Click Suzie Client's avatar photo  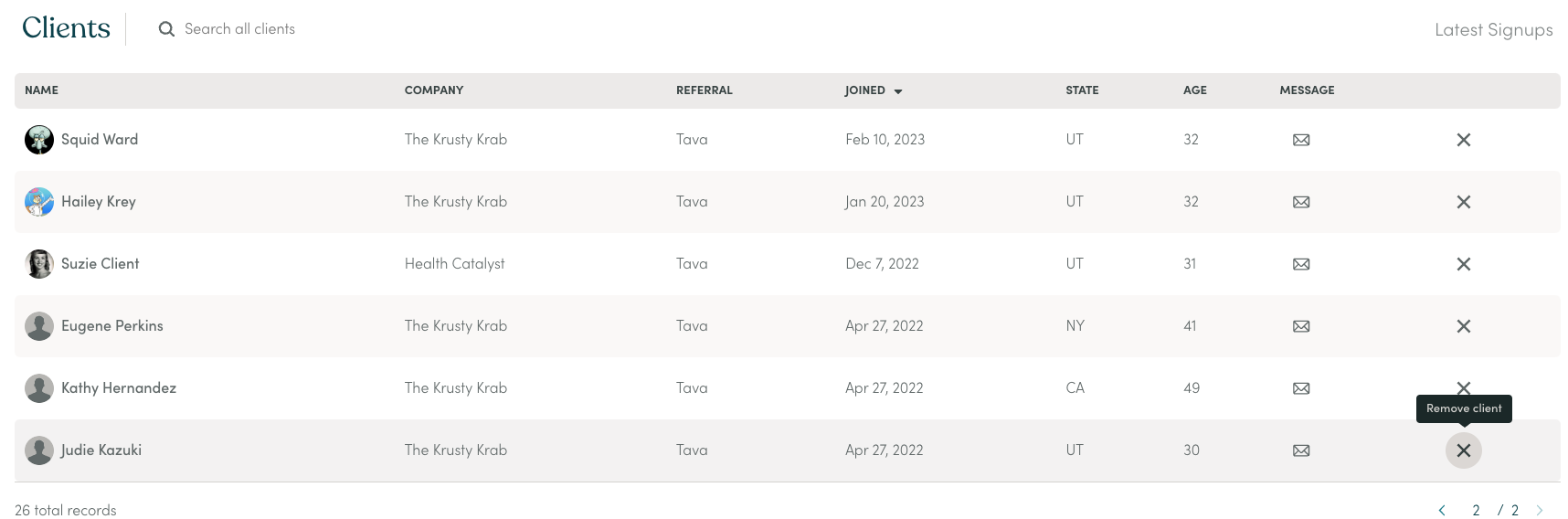click(x=39, y=264)
